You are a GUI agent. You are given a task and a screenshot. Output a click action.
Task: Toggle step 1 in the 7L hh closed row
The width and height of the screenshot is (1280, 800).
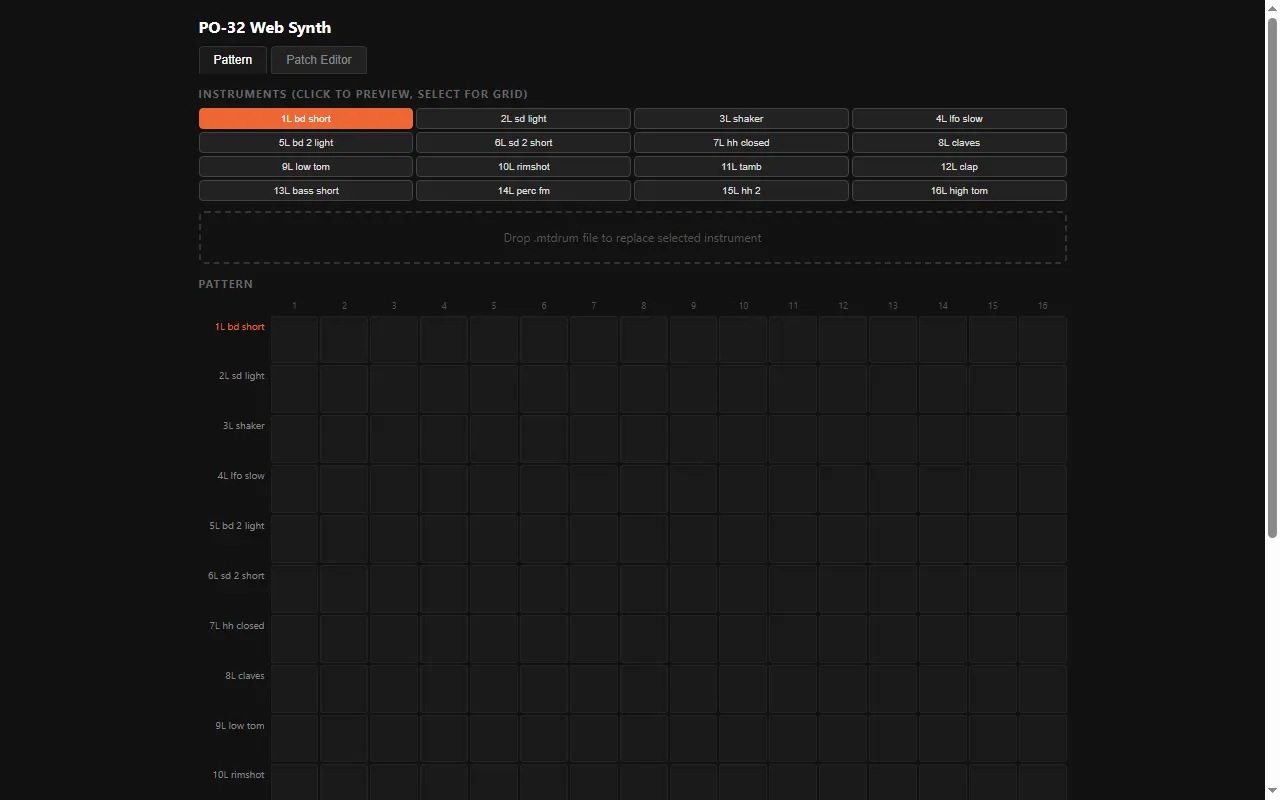pos(294,639)
